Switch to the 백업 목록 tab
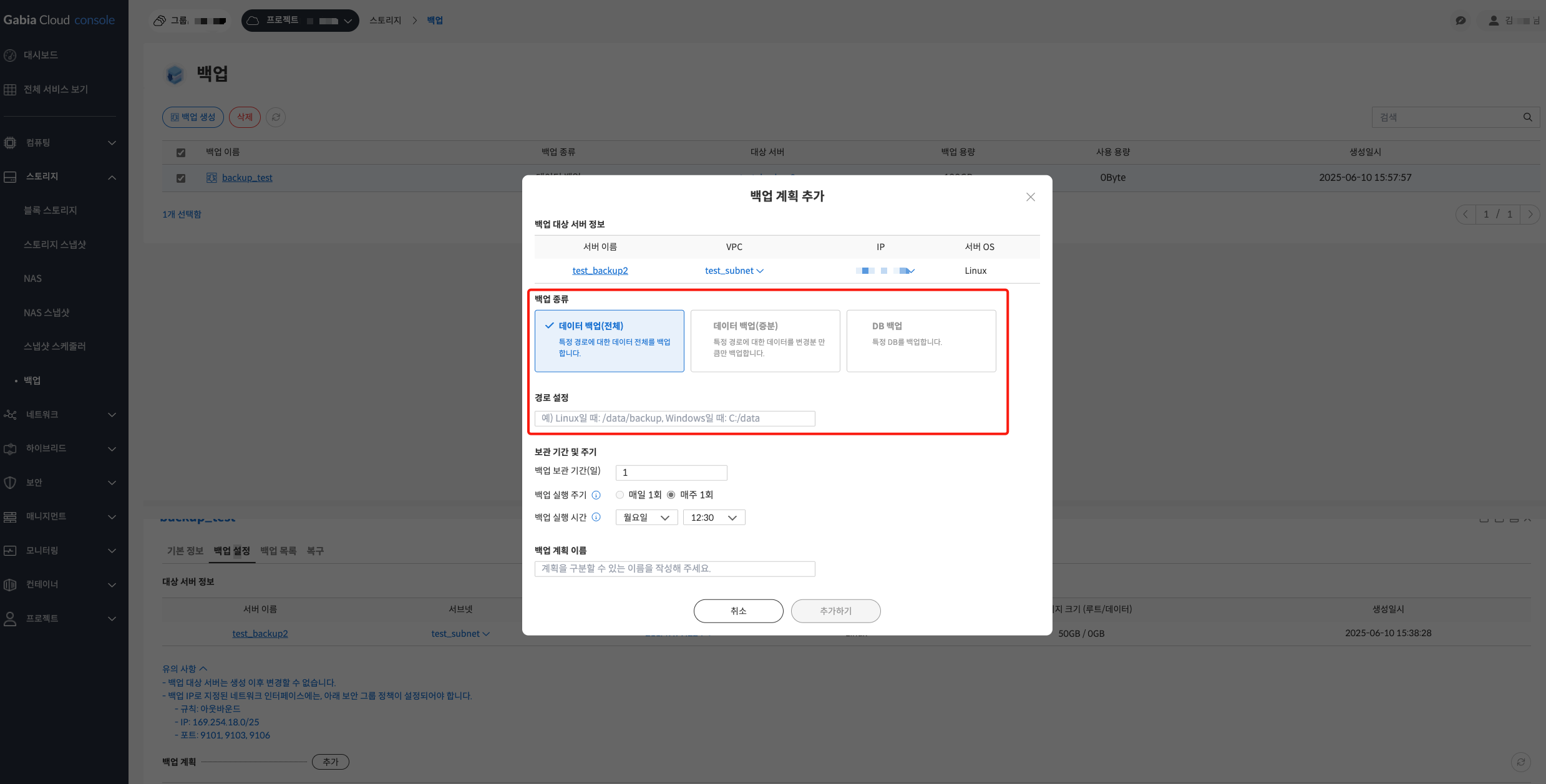The width and height of the screenshot is (1546, 784). pos(278,551)
